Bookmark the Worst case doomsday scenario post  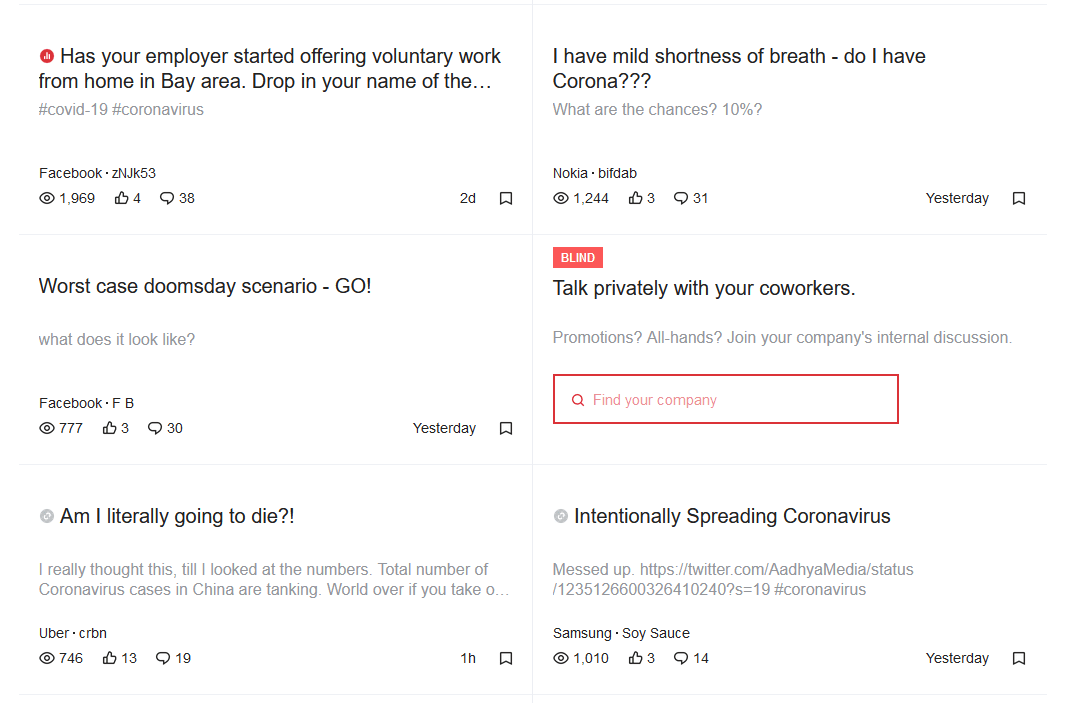coord(506,428)
